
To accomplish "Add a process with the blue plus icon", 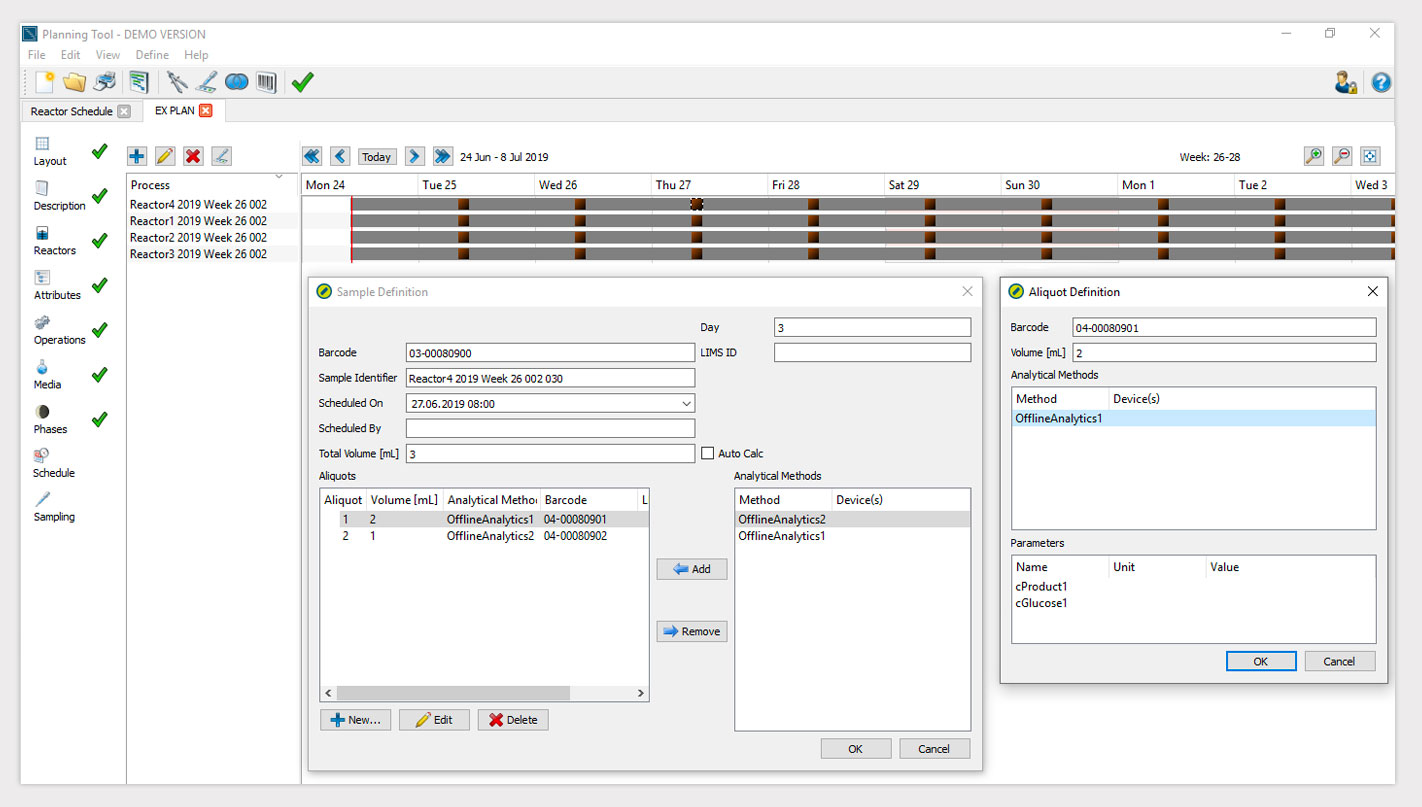I will point(137,156).
